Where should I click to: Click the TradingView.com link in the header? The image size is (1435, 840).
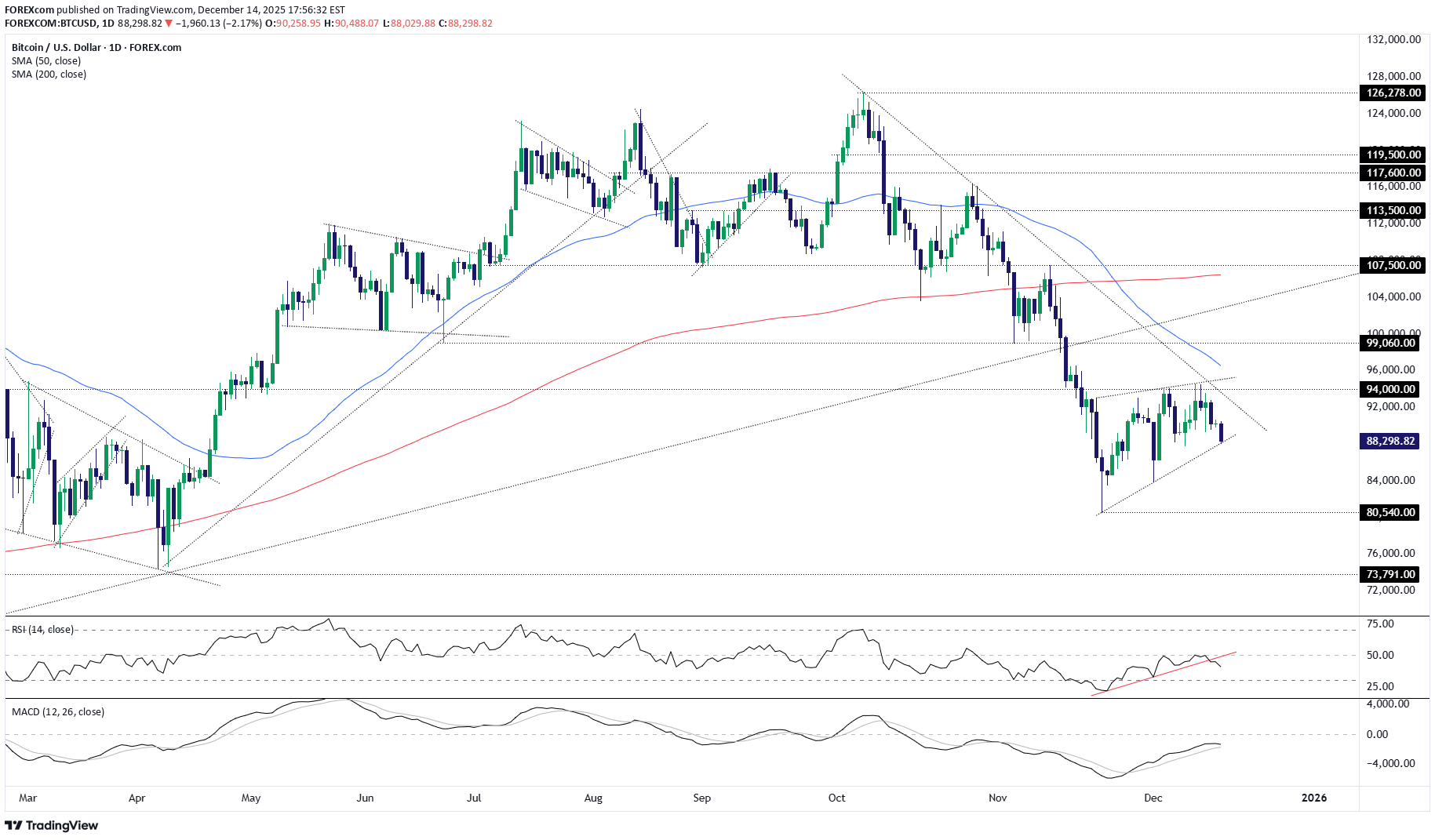[x=153, y=9]
